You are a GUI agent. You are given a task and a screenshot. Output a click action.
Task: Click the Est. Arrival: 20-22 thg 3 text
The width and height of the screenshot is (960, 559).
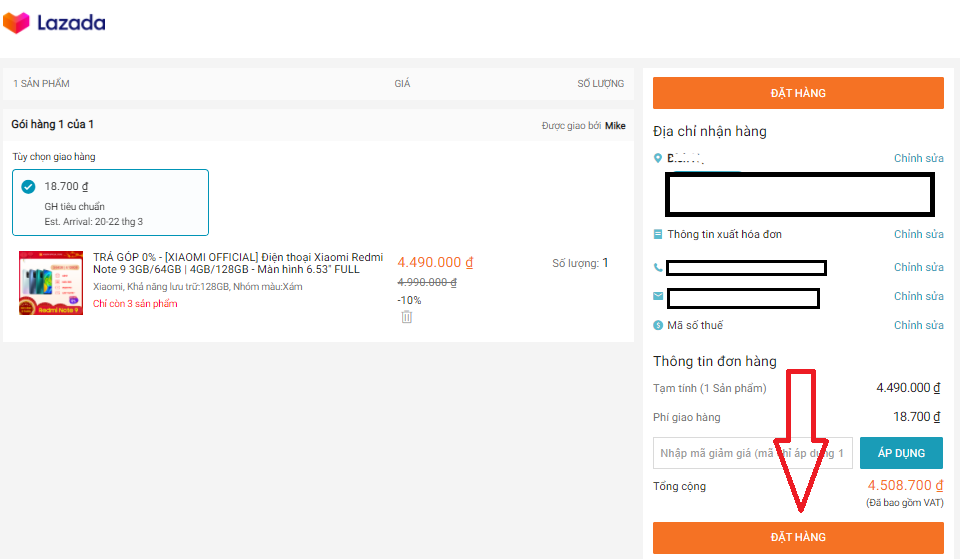click(93, 222)
